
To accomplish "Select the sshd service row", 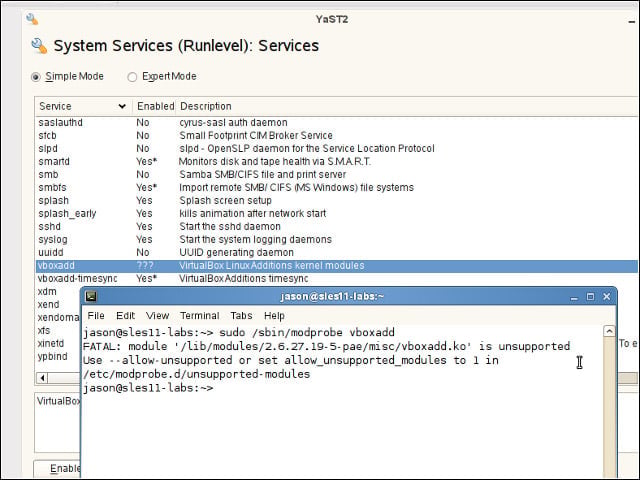I will click(337, 227).
